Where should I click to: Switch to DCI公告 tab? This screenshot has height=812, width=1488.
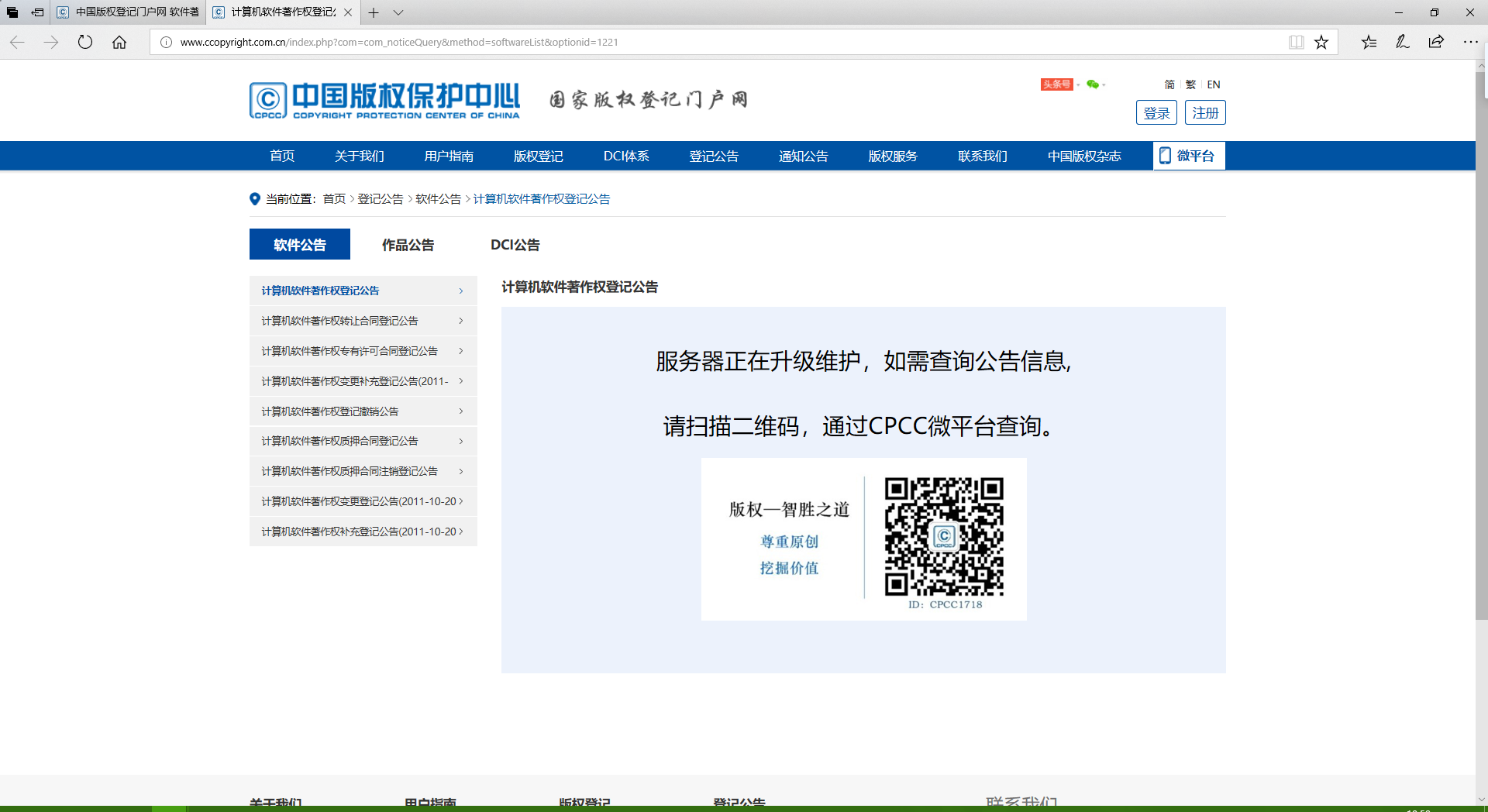coord(515,245)
